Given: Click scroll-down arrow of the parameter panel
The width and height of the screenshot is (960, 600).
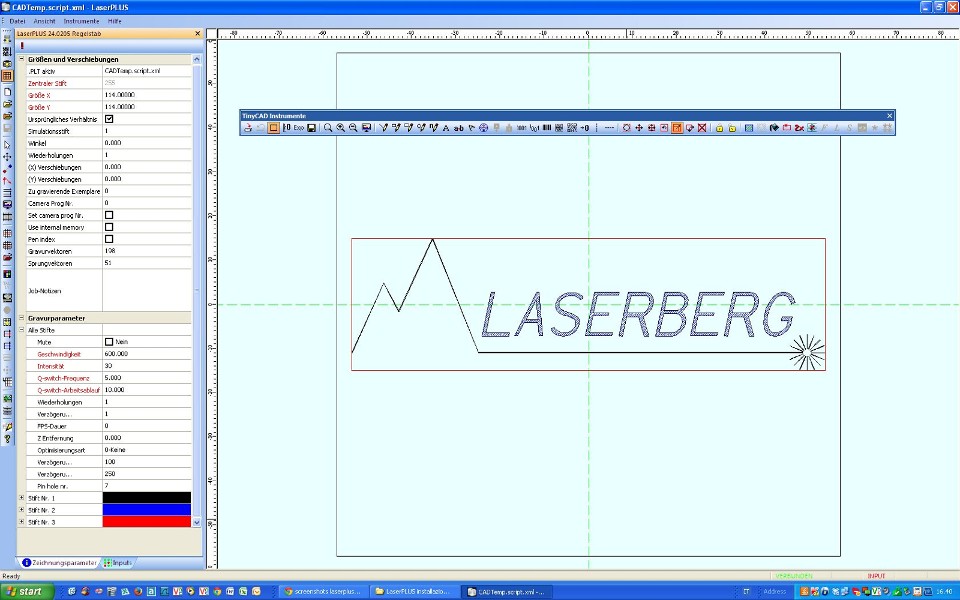Looking at the screenshot, I should pyautogui.click(x=197, y=522).
